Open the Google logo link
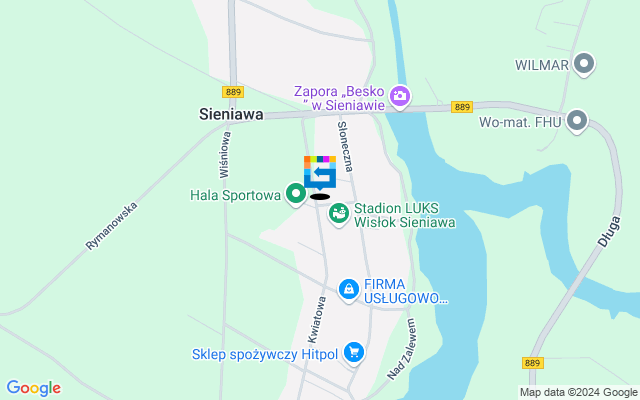Viewport: 640px width, 400px height. tap(33, 388)
